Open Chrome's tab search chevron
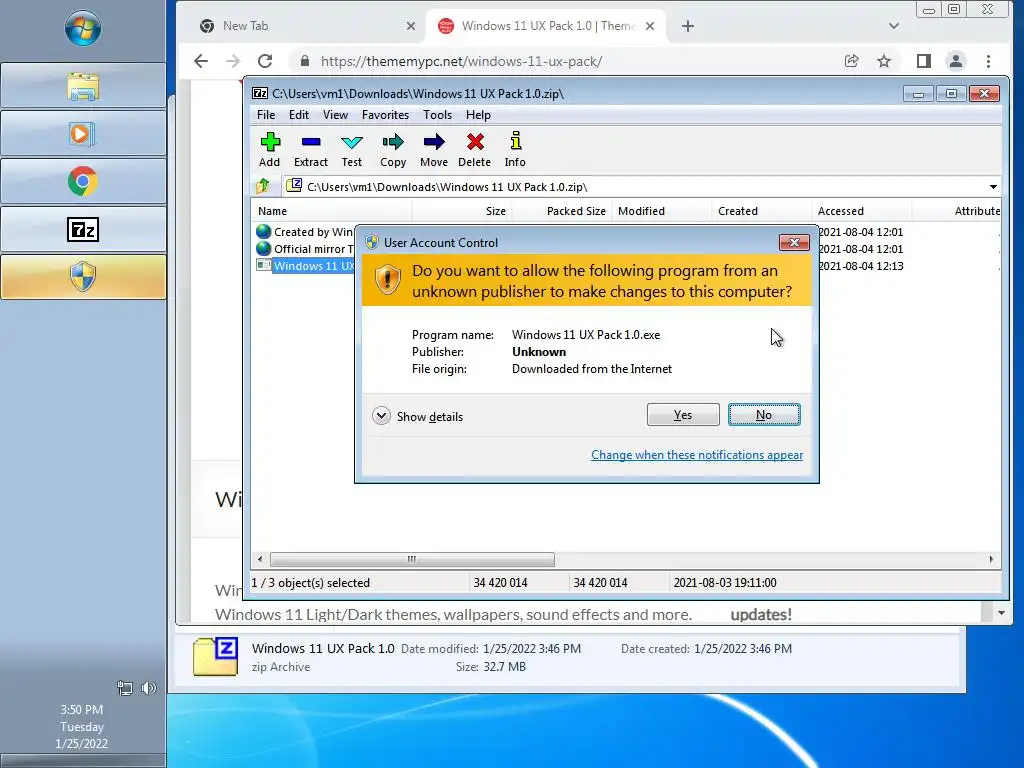The width and height of the screenshot is (1024, 768). (x=893, y=26)
